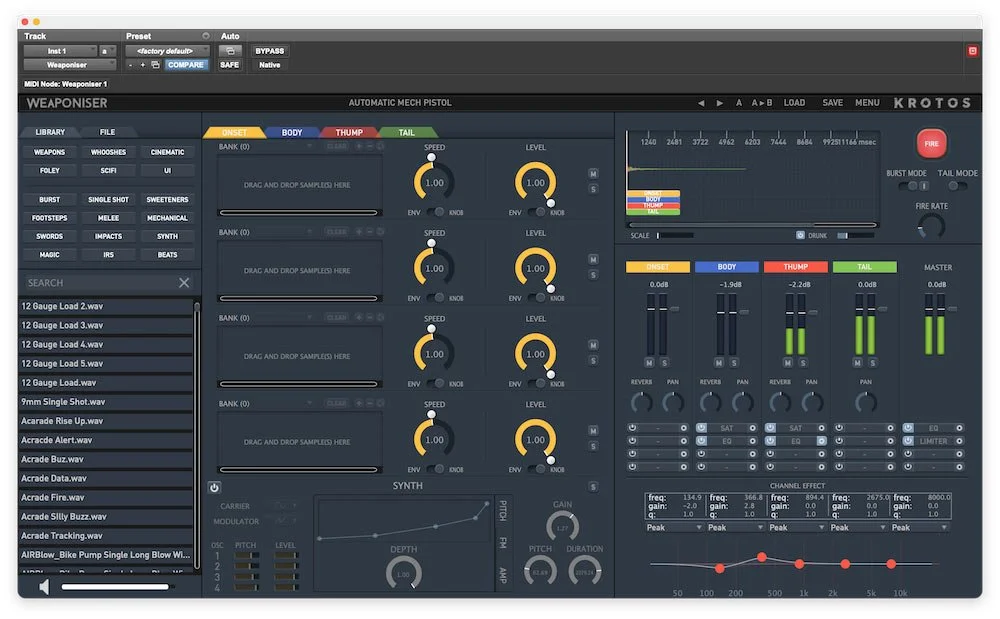This screenshot has width=1000, height=619.
Task: Click the TAIL pan knob
Action: point(865,402)
